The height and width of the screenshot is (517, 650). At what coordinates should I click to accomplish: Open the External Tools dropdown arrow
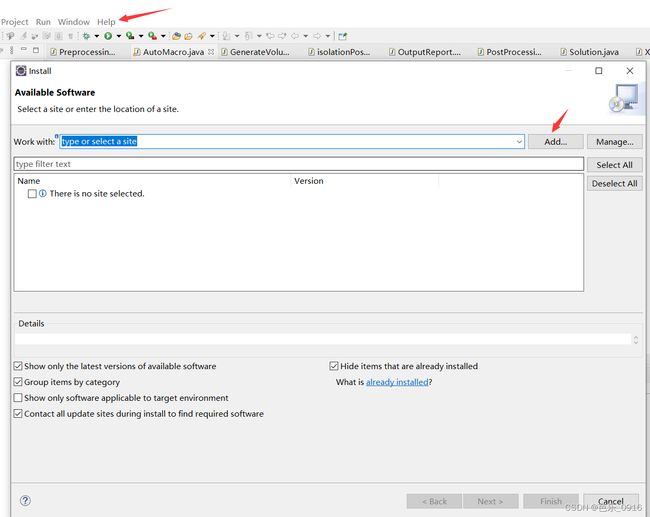pyautogui.click(x=163, y=36)
